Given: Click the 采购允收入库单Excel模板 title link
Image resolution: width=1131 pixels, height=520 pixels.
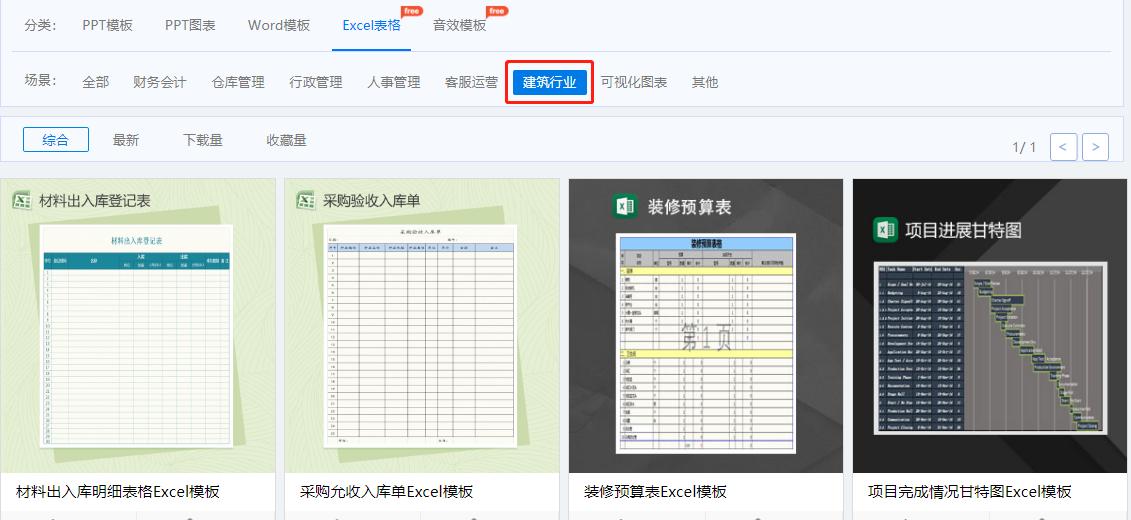Looking at the screenshot, I should 387,492.
